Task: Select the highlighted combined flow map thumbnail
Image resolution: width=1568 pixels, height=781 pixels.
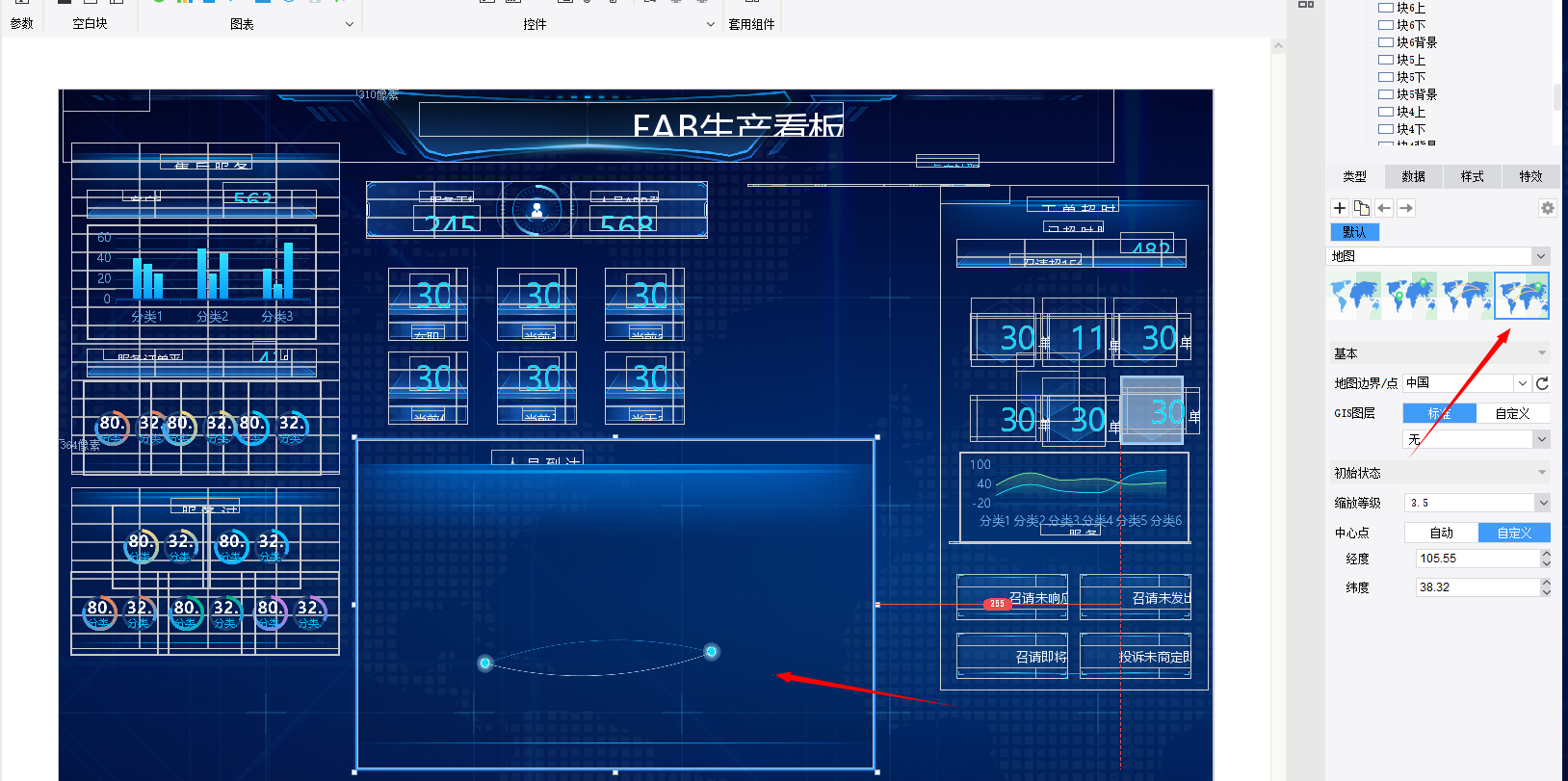Action: click(1522, 296)
